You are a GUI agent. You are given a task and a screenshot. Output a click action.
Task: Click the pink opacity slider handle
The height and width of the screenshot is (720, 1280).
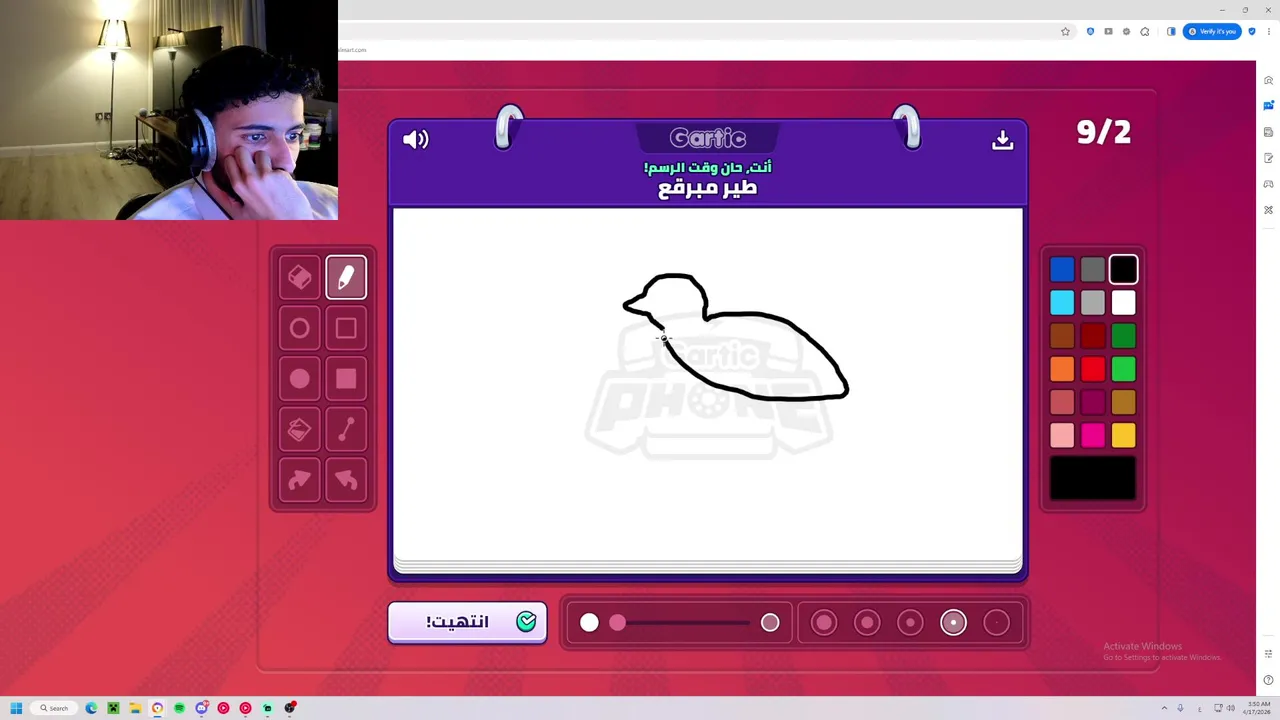click(617, 623)
